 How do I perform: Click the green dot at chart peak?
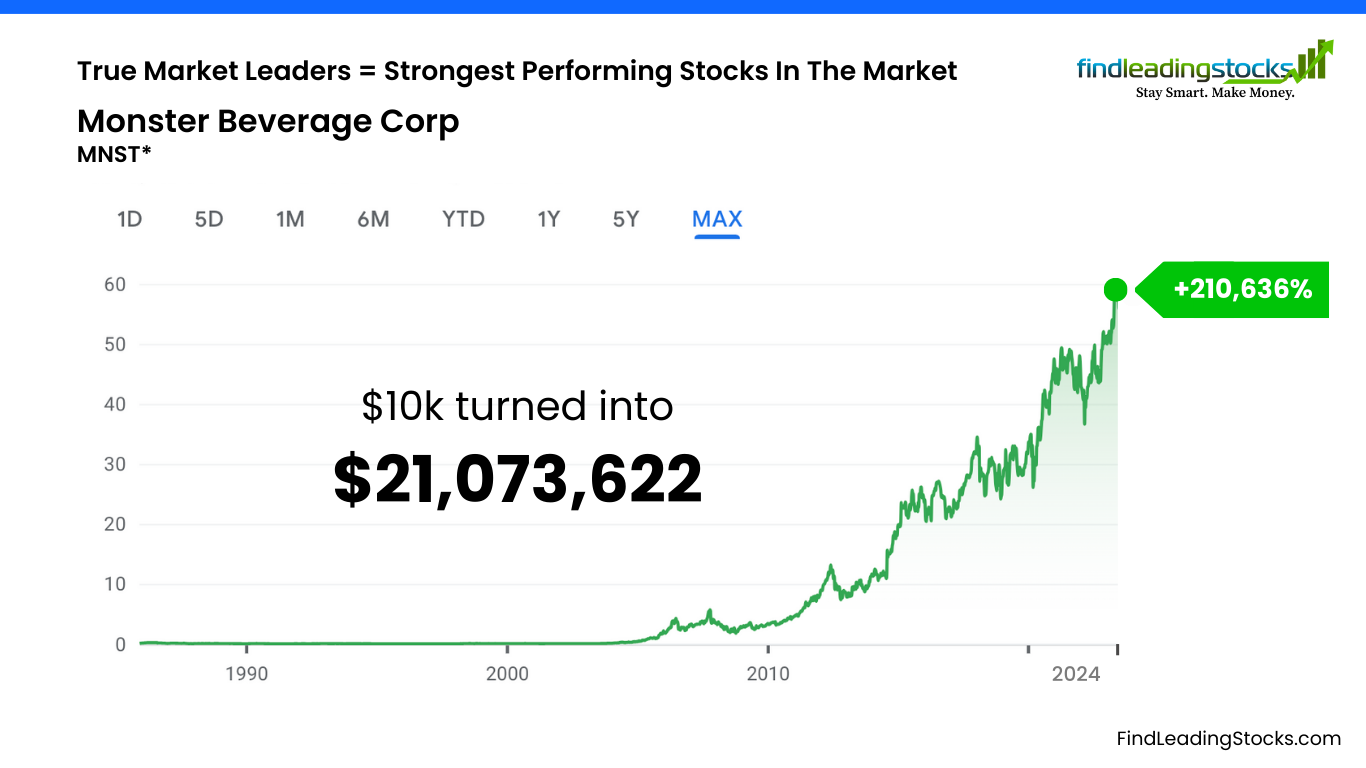pos(1116,290)
